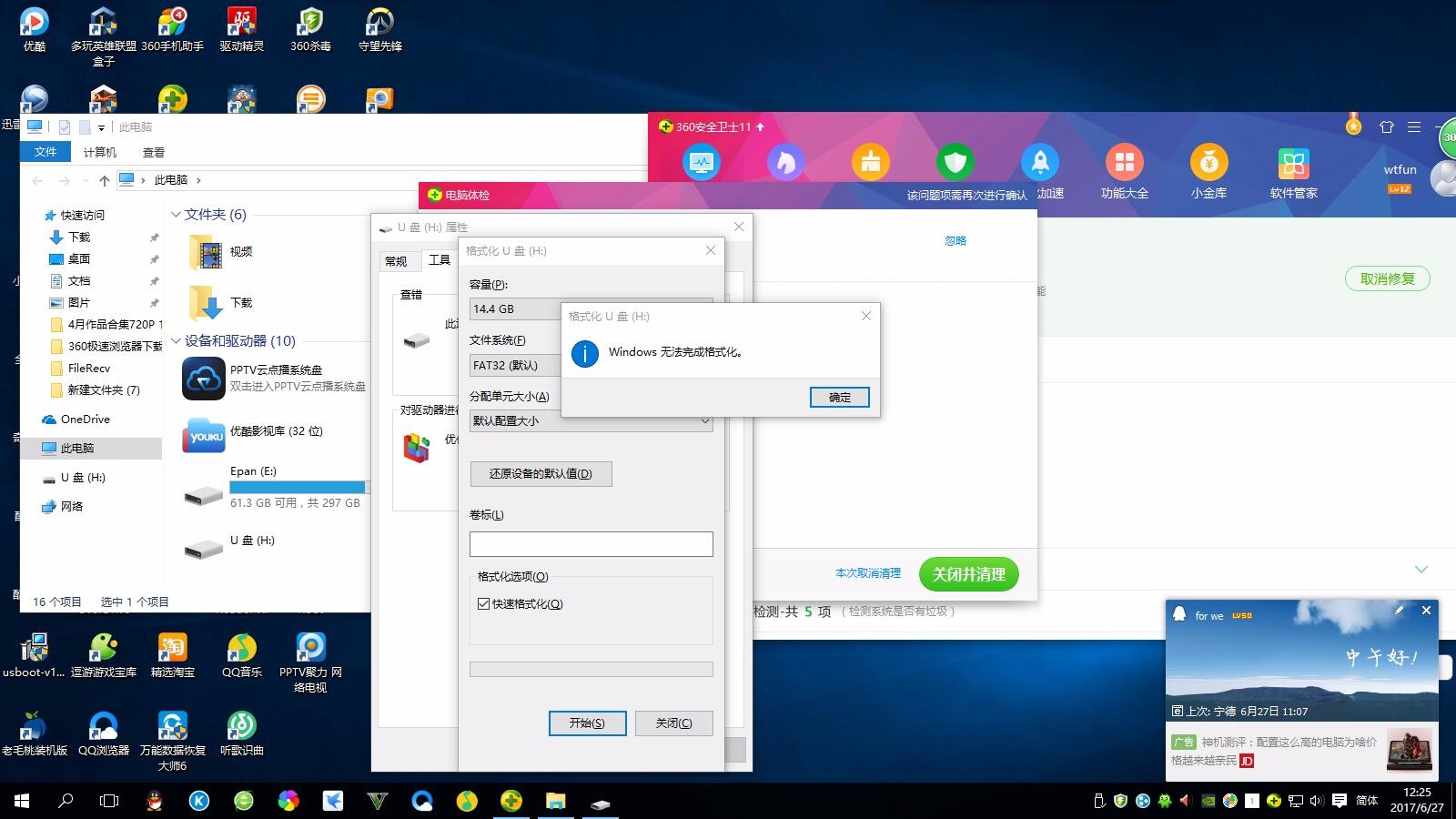Open the 查看 menu in Explorer
The image size is (1456, 819).
153,151
